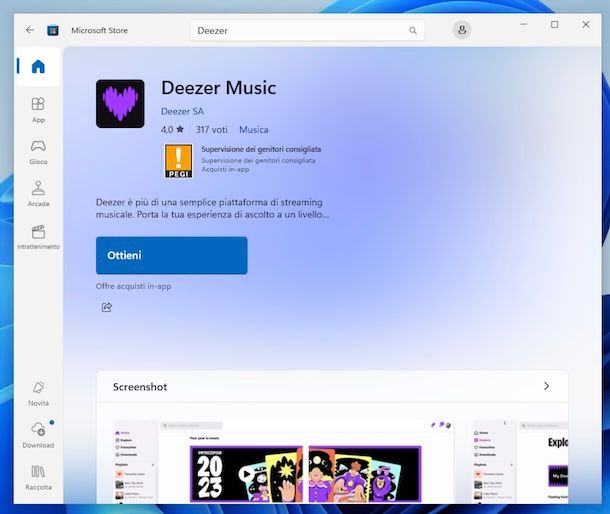This screenshot has height=514, width=610.
Task: Open the Raccolta library in sidebar
Action: [38, 477]
